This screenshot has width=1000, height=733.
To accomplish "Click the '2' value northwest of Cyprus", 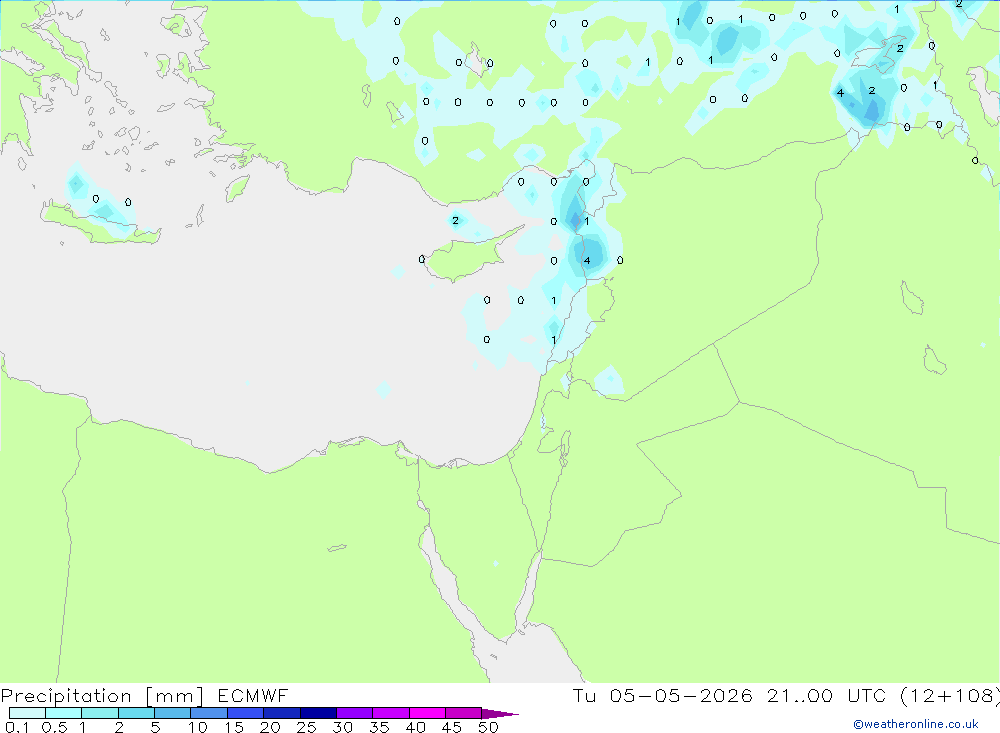I will point(455,221).
